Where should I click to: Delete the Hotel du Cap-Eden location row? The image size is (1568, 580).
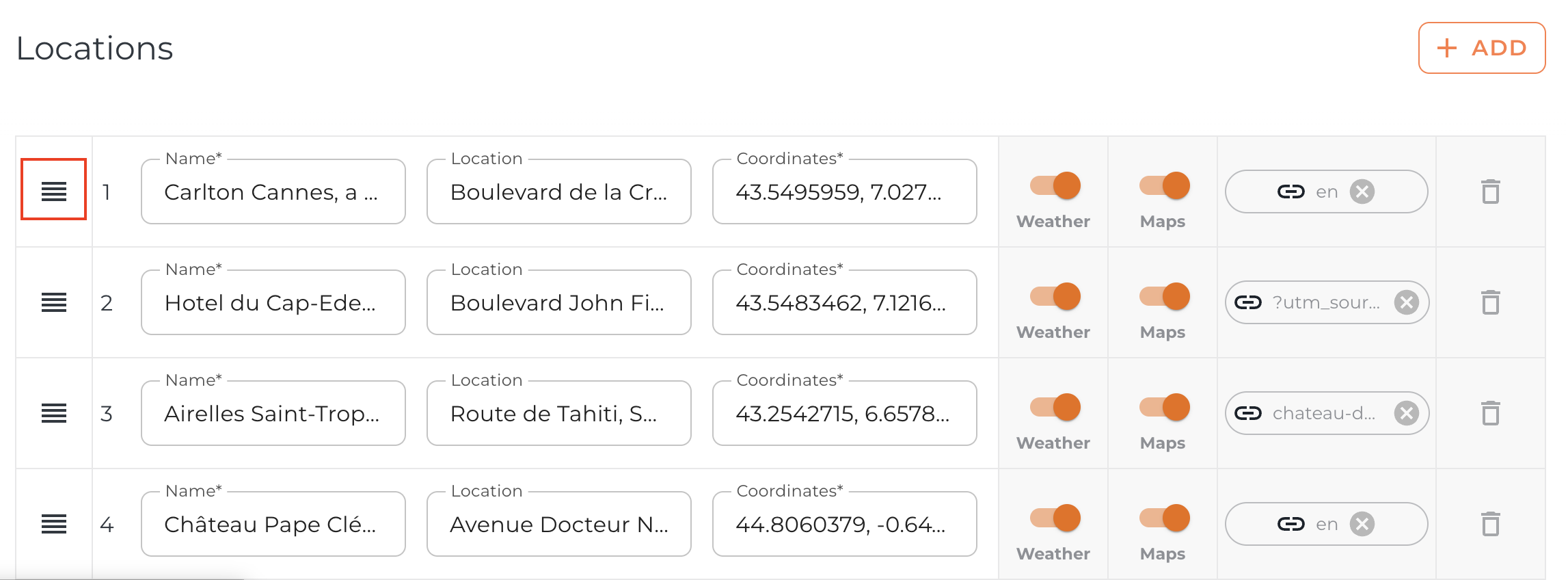tap(1490, 302)
